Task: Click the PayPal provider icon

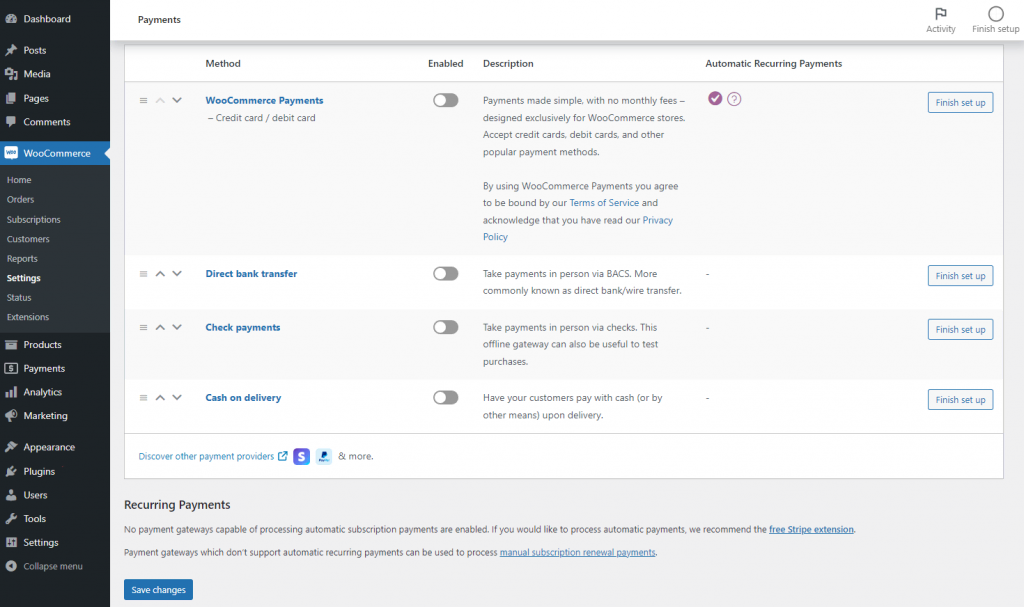Action: tap(324, 456)
